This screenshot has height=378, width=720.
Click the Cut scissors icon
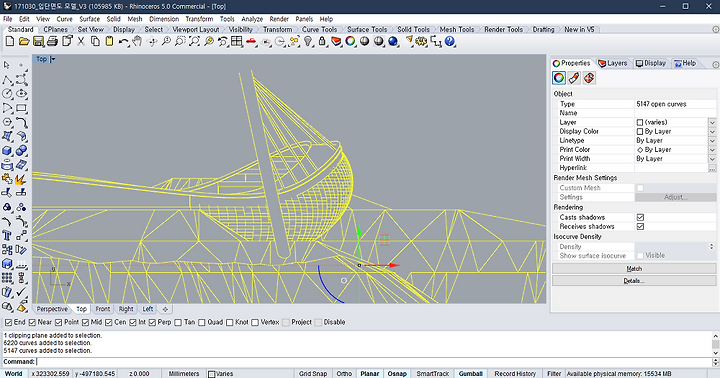pyautogui.click(x=81, y=41)
